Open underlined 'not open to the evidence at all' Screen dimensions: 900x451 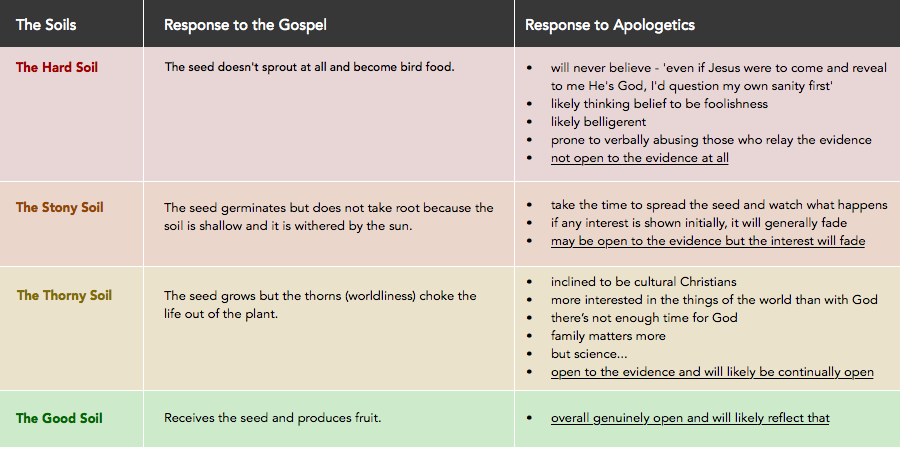pos(639,158)
